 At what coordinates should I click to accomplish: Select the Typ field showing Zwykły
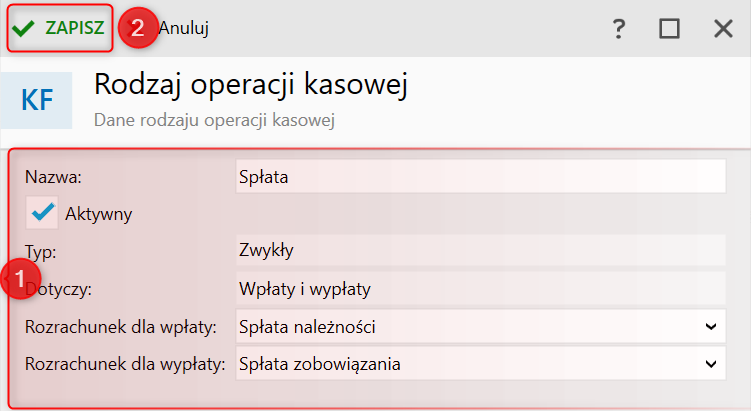pos(480,249)
